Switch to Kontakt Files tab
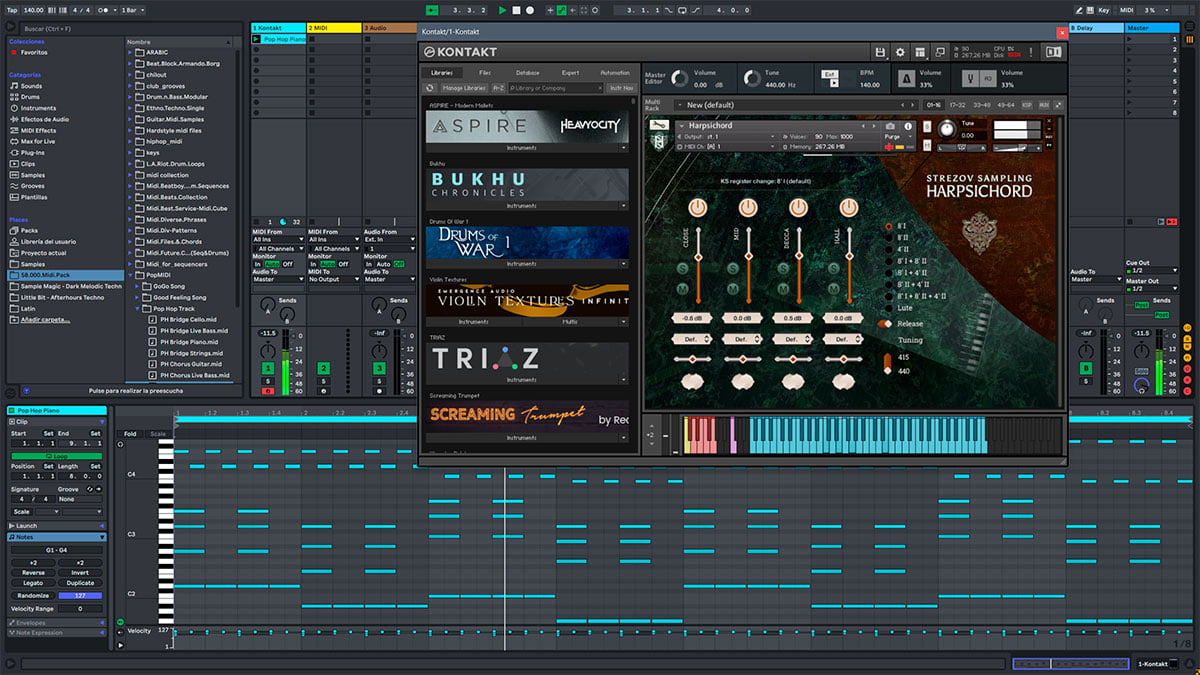This screenshot has width=1200, height=675. (485, 73)
